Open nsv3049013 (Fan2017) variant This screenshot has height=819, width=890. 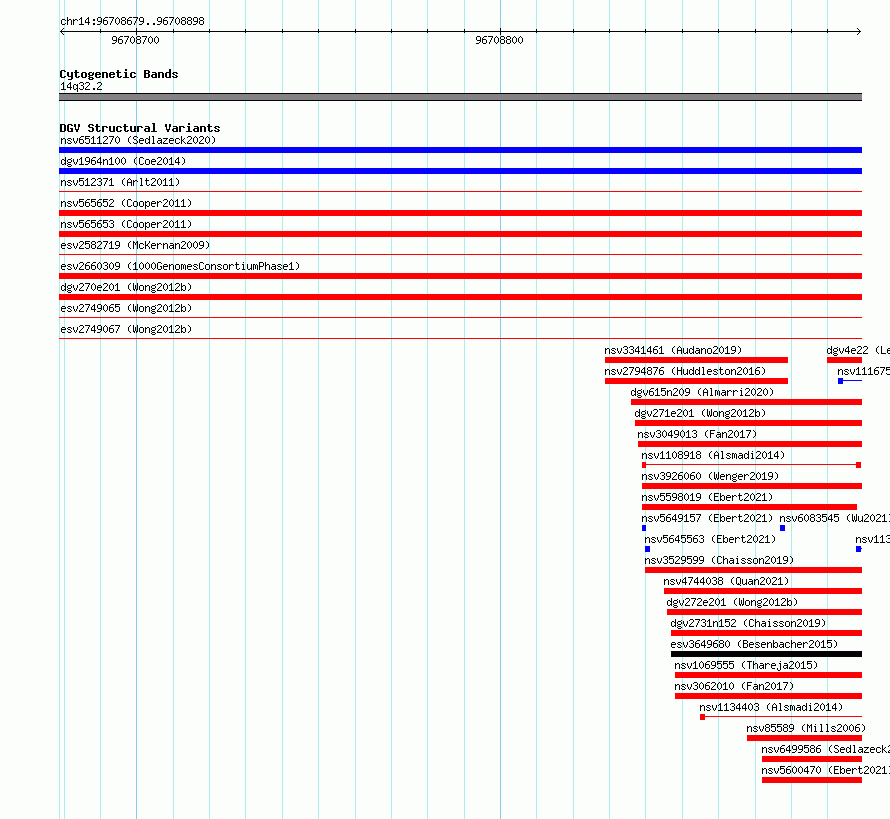(x=697, y=434)
